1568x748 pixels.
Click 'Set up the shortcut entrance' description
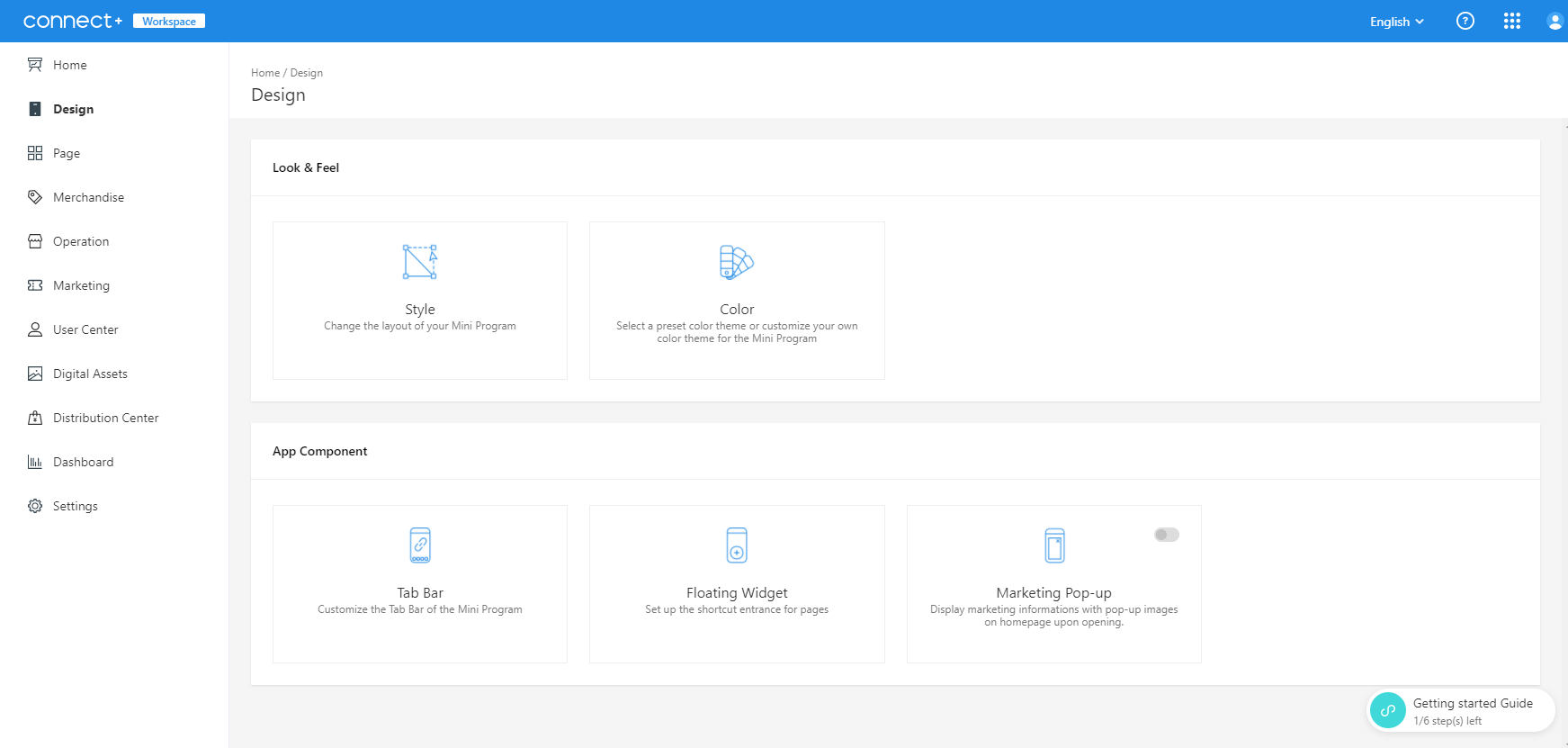coord(737,609)
